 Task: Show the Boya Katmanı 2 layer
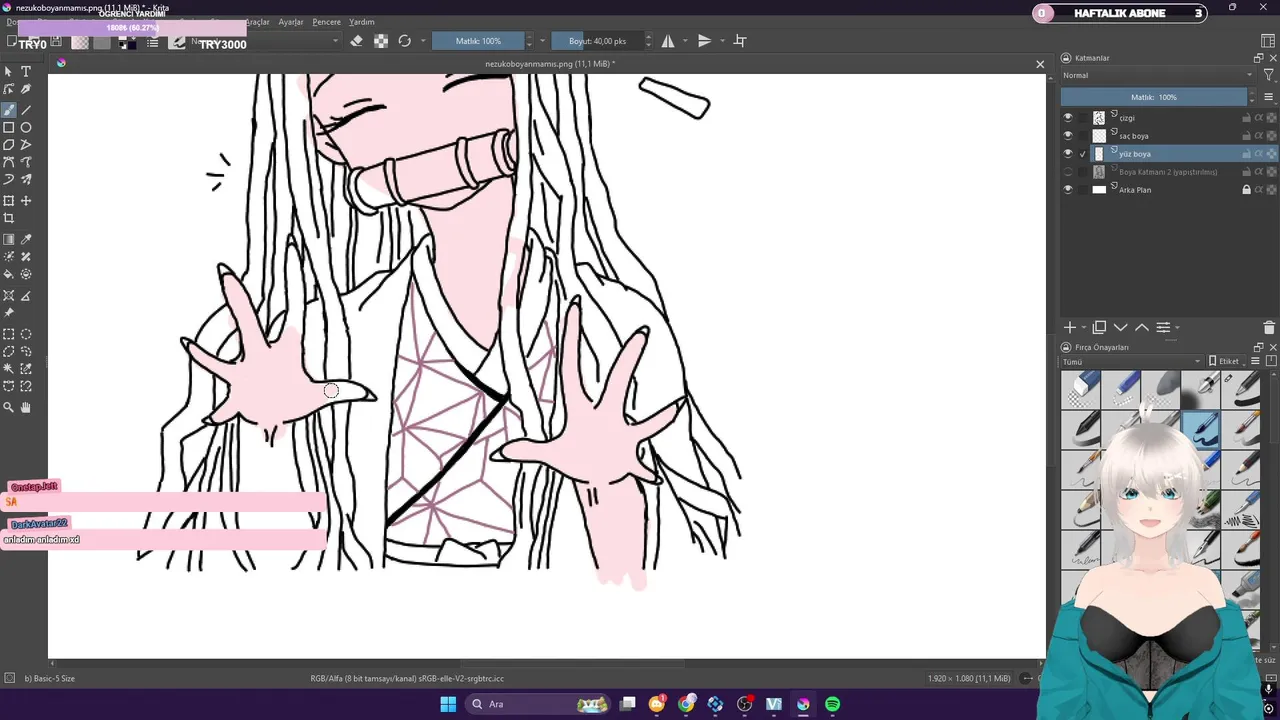pyautogui.click(x=1068, y=172)
